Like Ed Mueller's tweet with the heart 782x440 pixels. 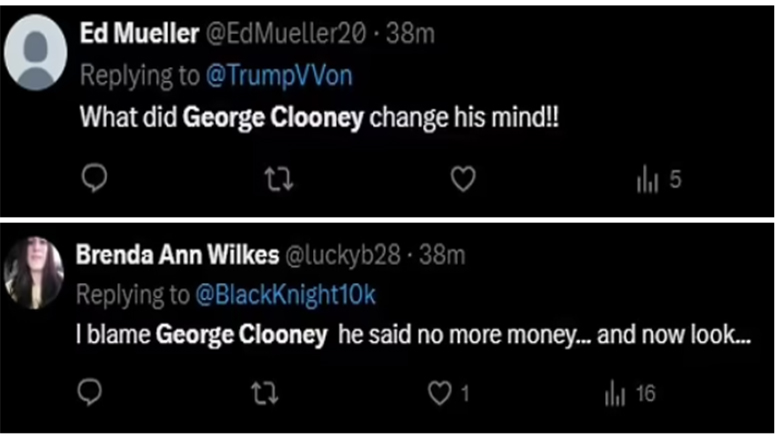(x=461, y=181)
